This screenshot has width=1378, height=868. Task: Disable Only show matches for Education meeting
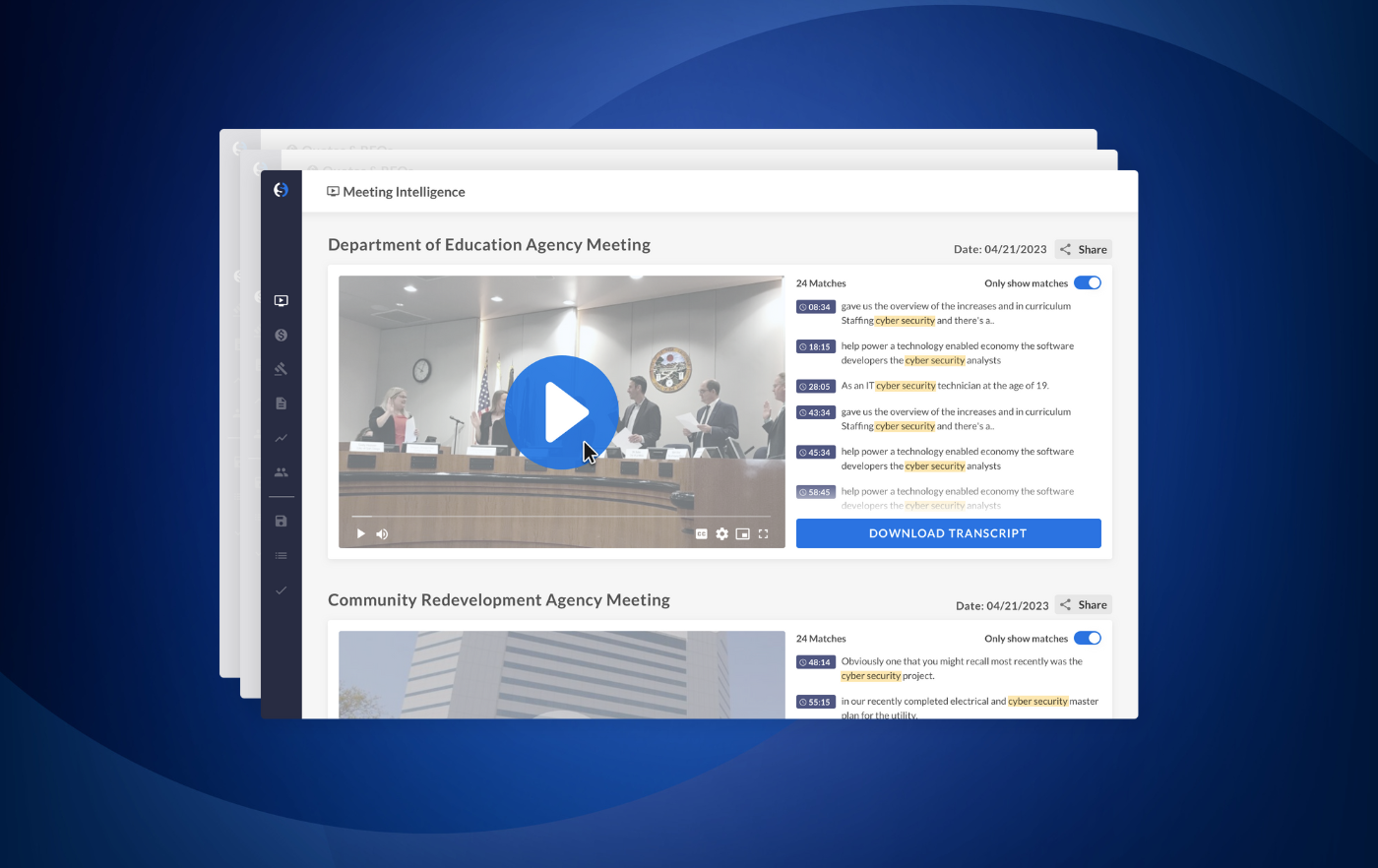tap(1087, 283)
